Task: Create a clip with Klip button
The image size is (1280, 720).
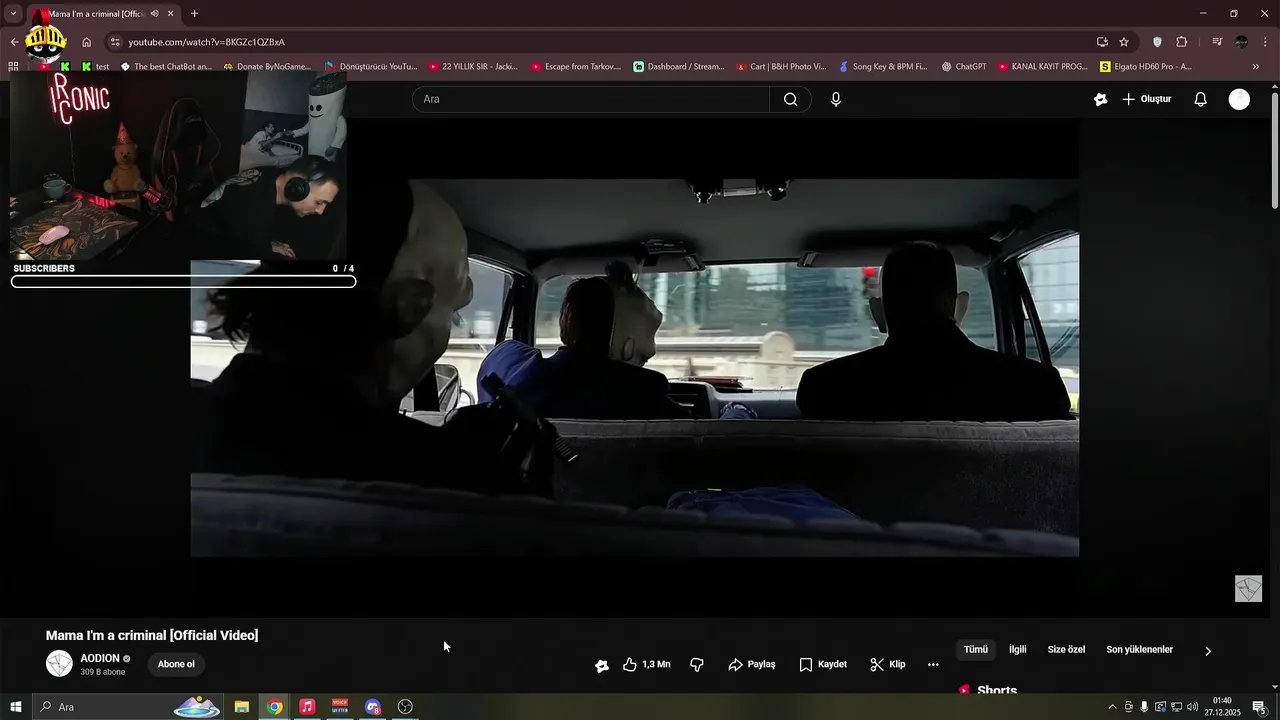Action: coord(888,664)
